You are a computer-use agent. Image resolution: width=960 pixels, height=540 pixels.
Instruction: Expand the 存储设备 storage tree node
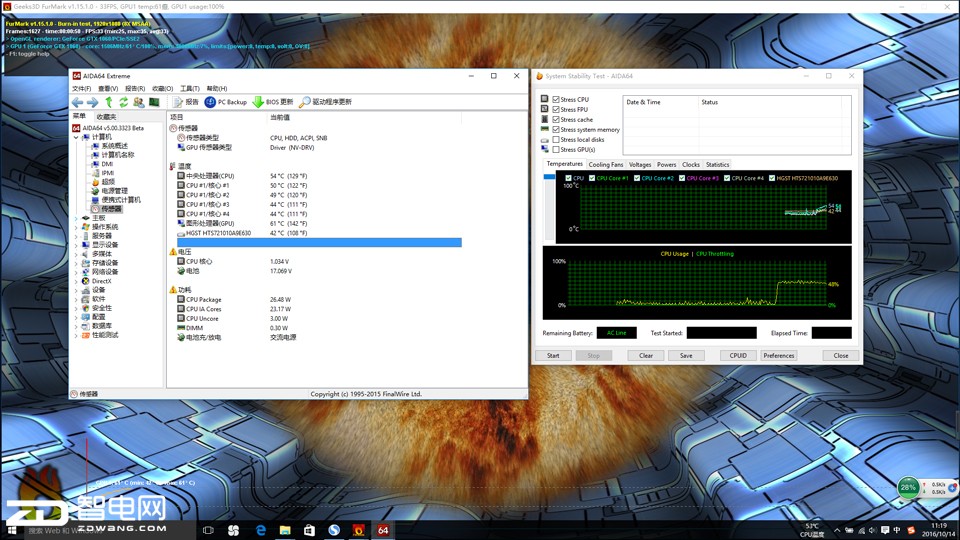click(x=76, y=263)
